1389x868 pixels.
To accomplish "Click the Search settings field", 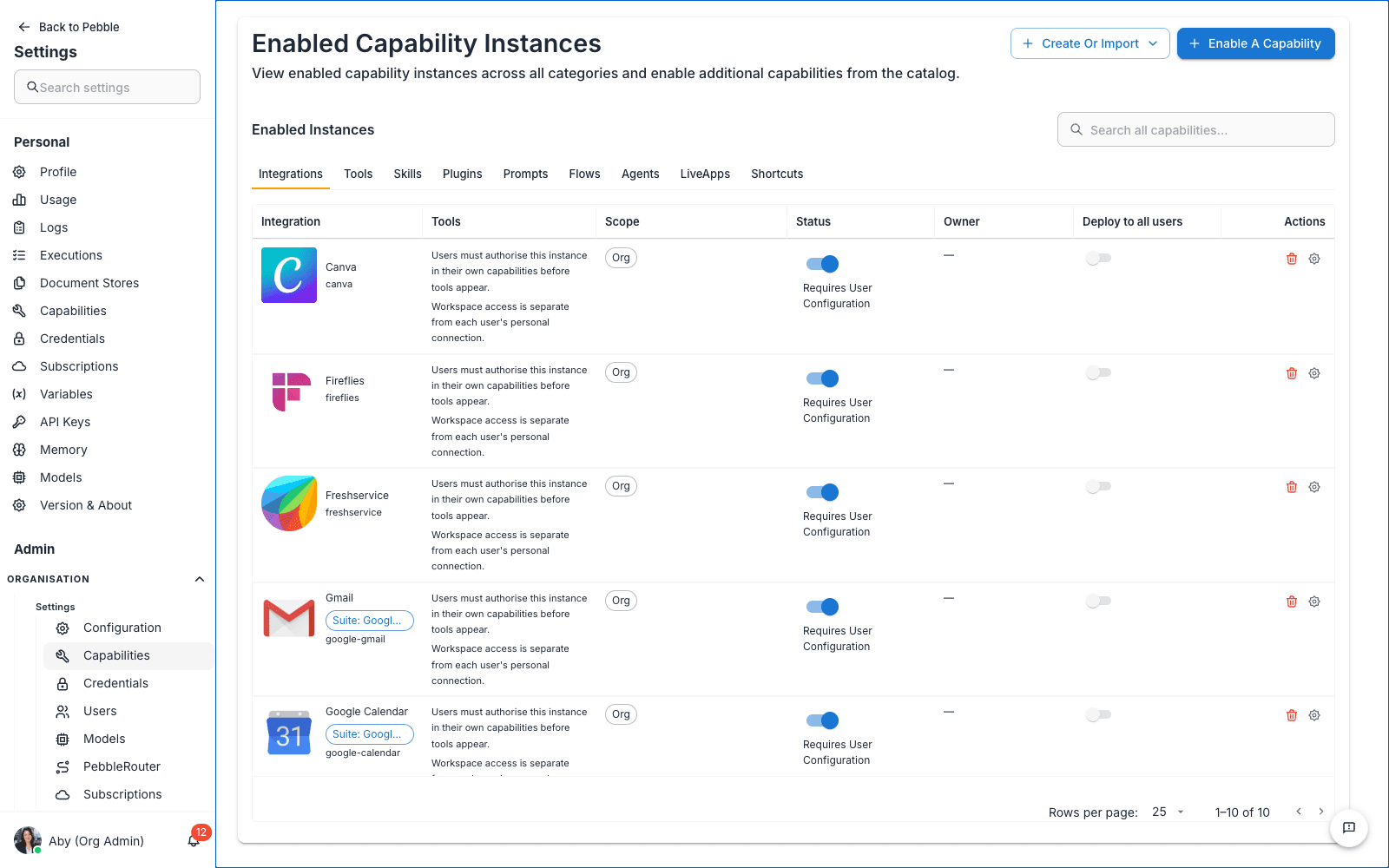I will (107, 87).
